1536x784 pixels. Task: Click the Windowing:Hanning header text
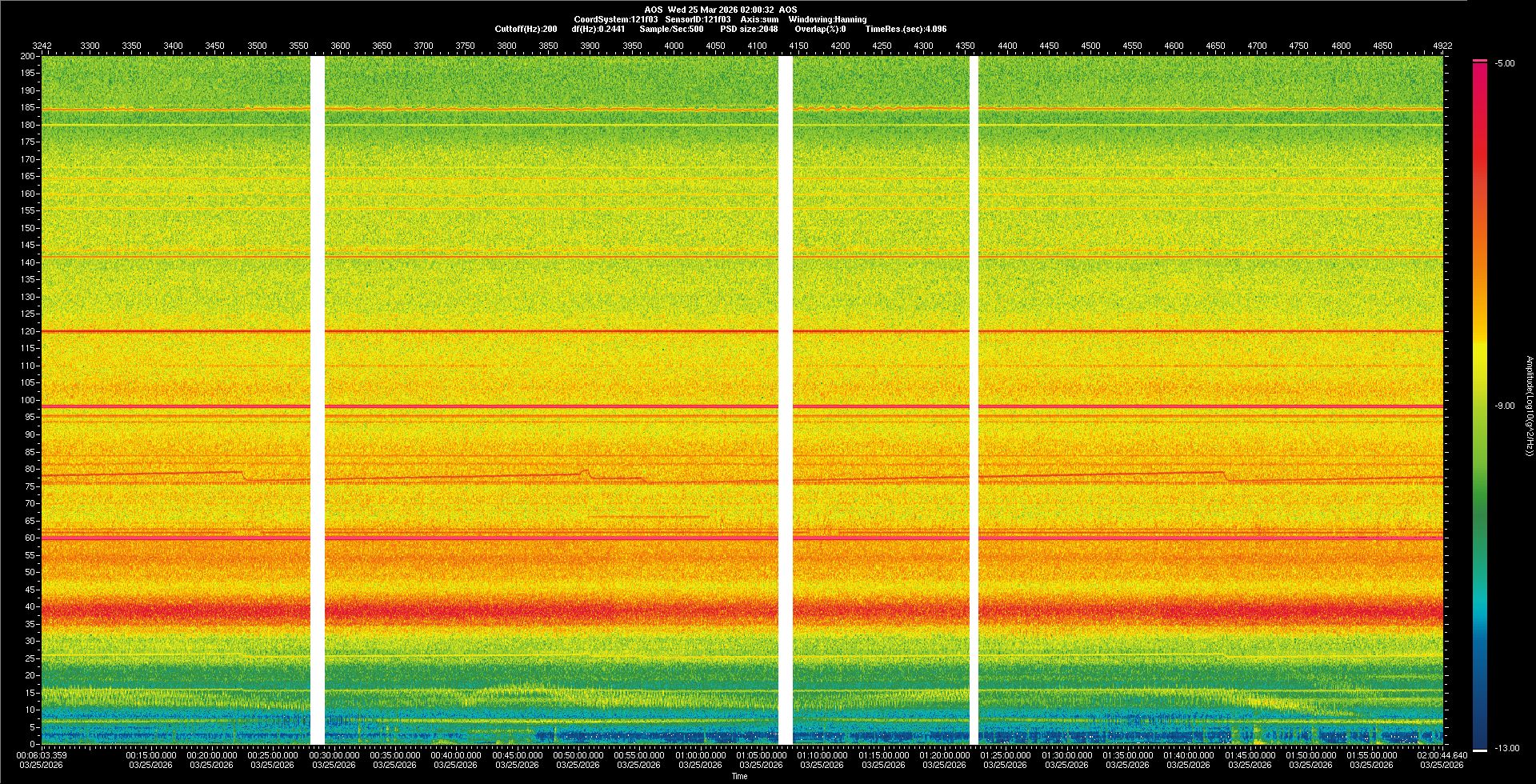827,19
